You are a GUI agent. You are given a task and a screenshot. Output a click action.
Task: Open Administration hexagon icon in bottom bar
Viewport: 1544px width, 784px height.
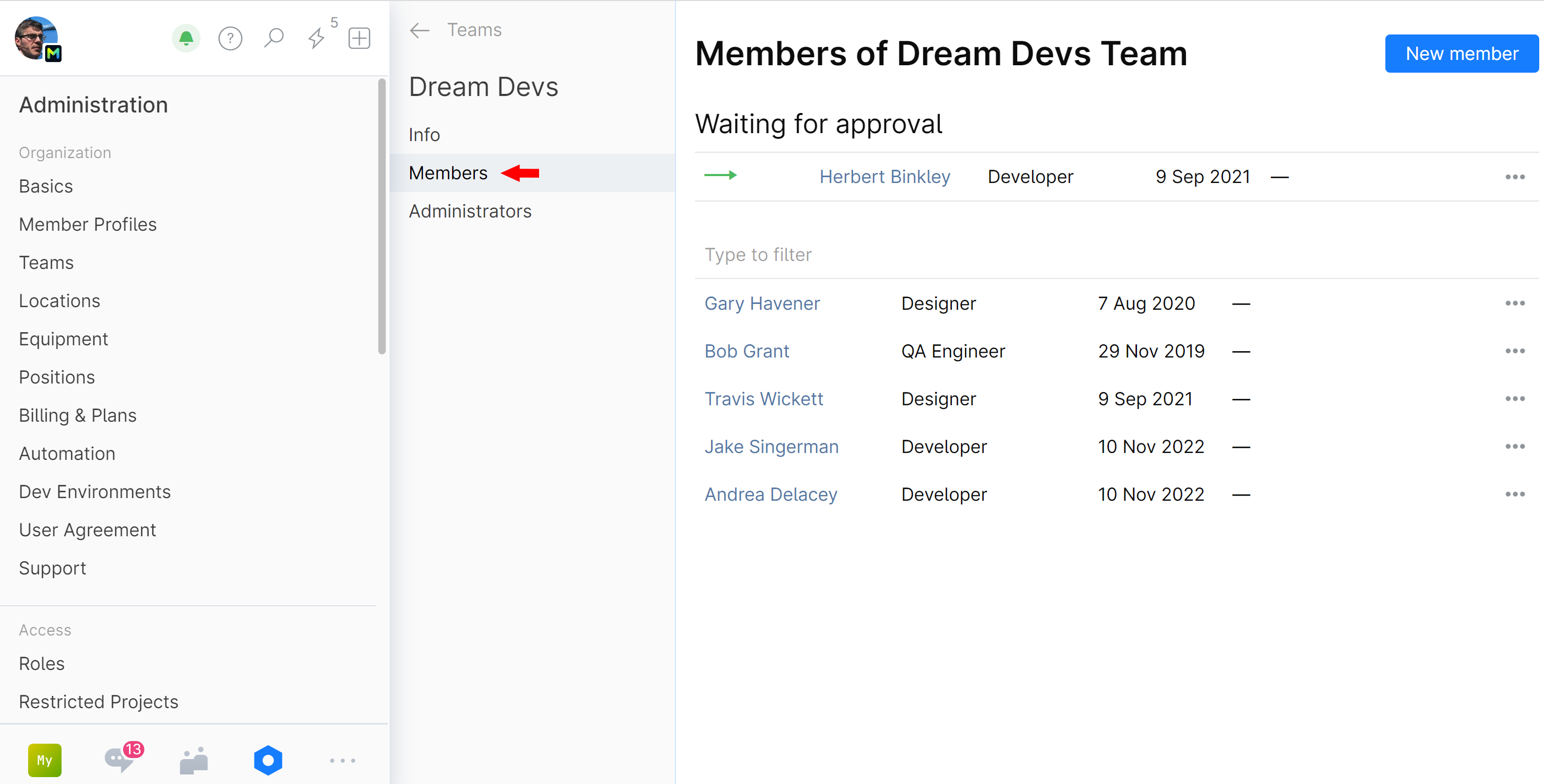[268, 760]
